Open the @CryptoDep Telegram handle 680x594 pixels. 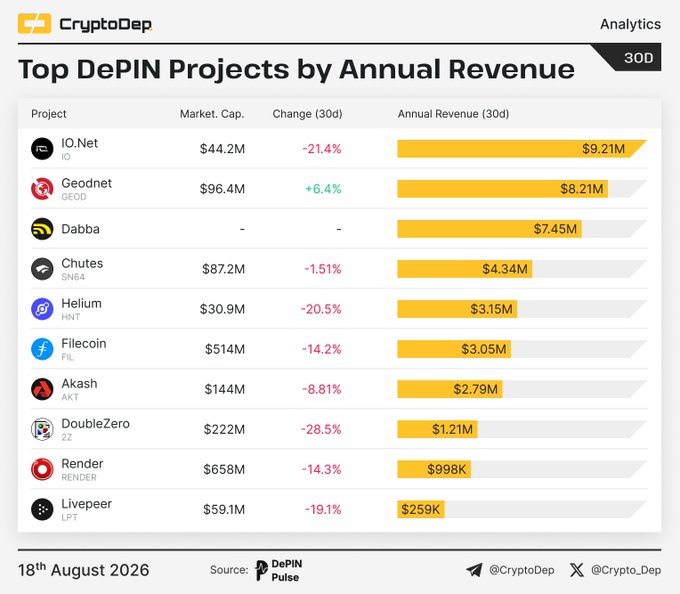(522, 570)
